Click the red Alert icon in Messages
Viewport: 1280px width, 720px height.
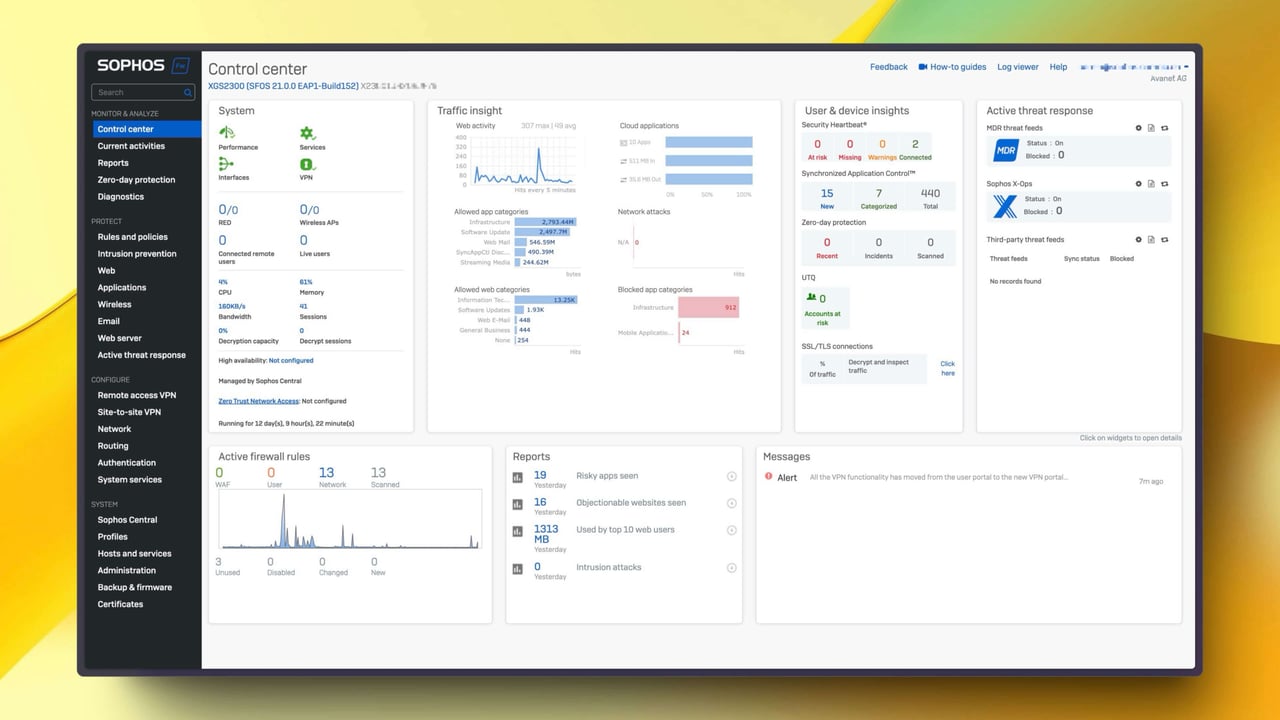tap(768, 477)
